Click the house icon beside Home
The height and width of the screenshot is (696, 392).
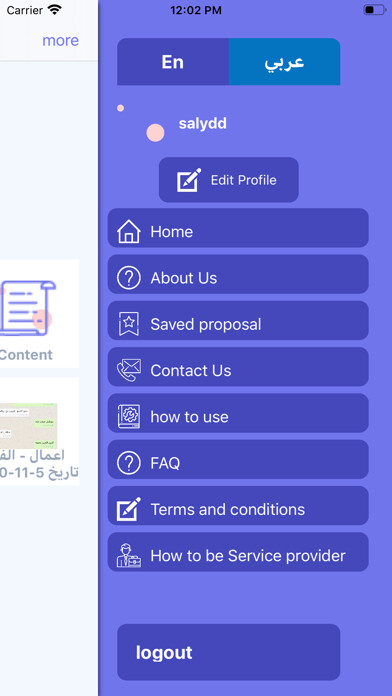tap(129, 231)
